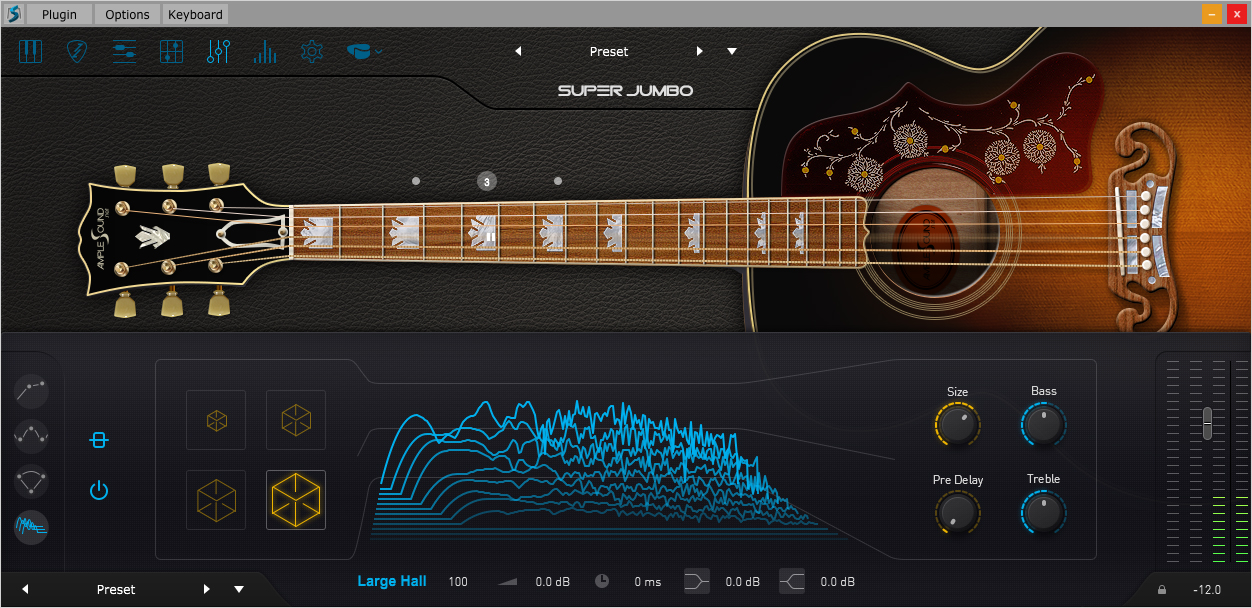Click the -12.0 master volume value
1252x608 pixels.
1207,590
